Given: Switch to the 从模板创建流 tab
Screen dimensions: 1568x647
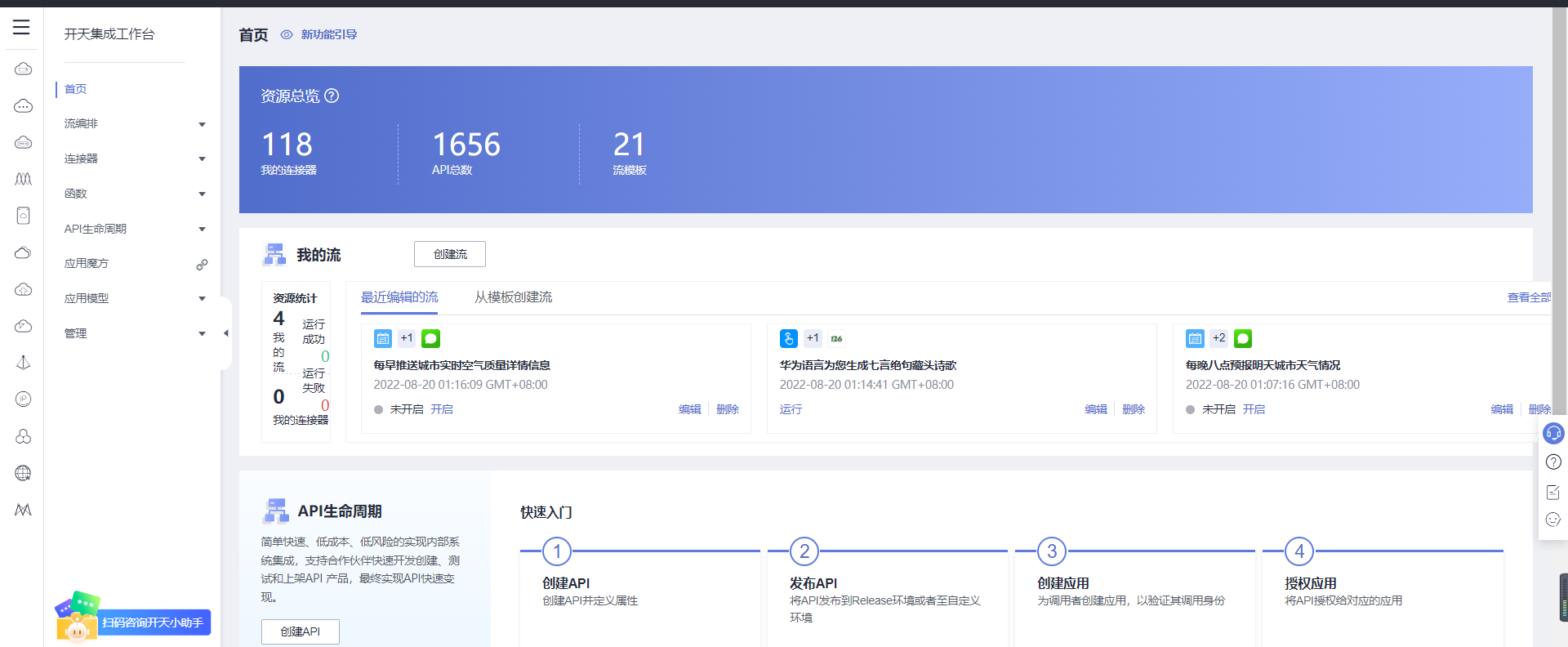Looking at the screenshot, I should pyautogui.click(x=513, y=297).
